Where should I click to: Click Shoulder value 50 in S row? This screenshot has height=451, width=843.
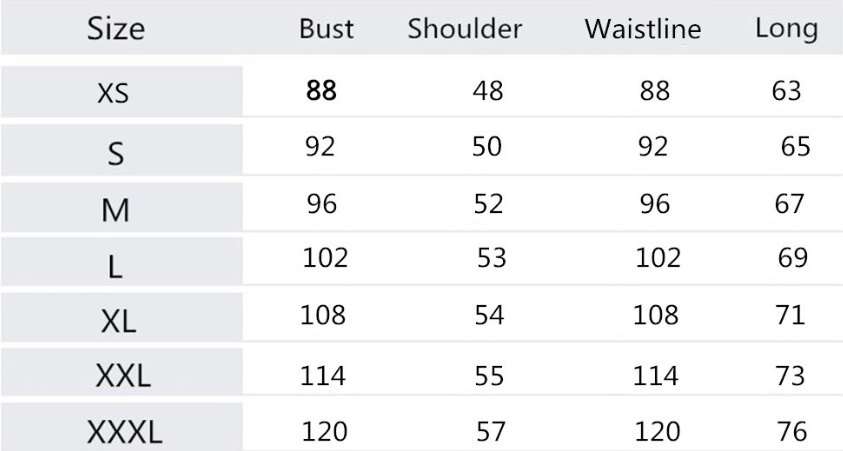tap(488, 147)
